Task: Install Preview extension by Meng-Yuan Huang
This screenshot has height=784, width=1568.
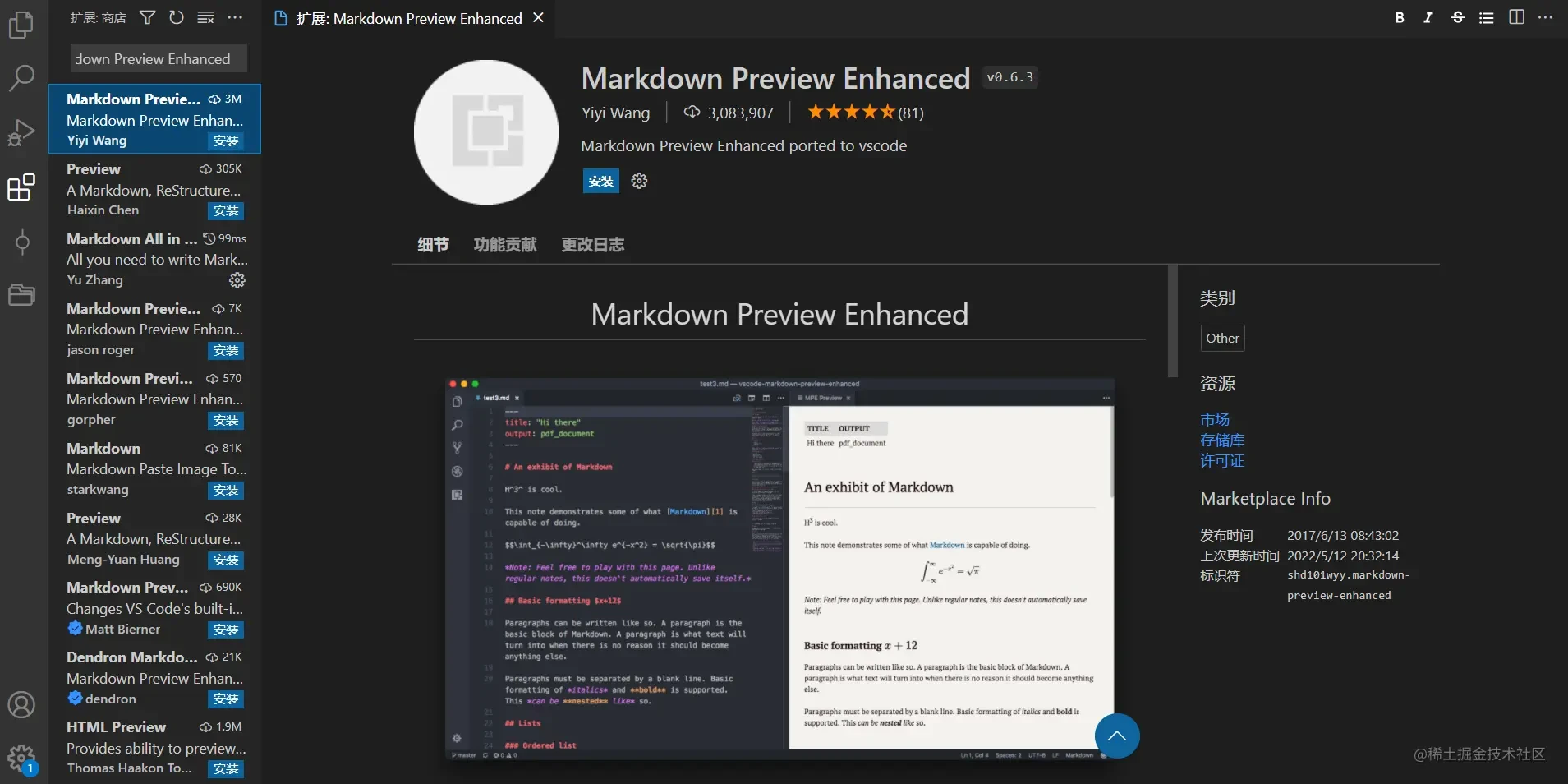Action: pyautogui.click(x=226, y=560)
